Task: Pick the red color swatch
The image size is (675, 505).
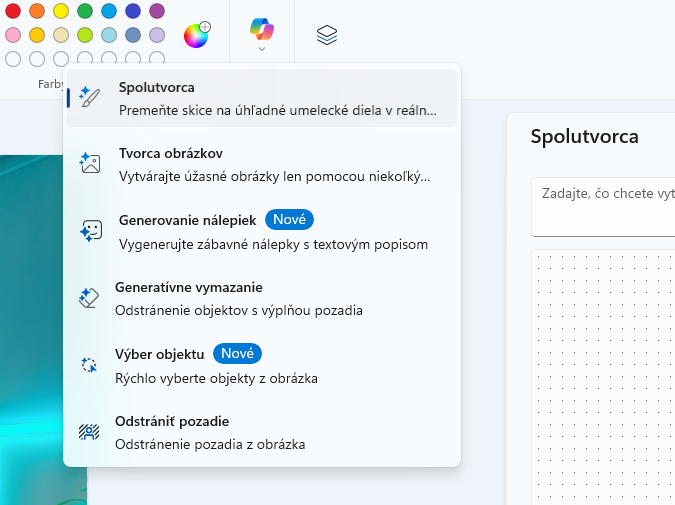Action: (x=13, y=11)
